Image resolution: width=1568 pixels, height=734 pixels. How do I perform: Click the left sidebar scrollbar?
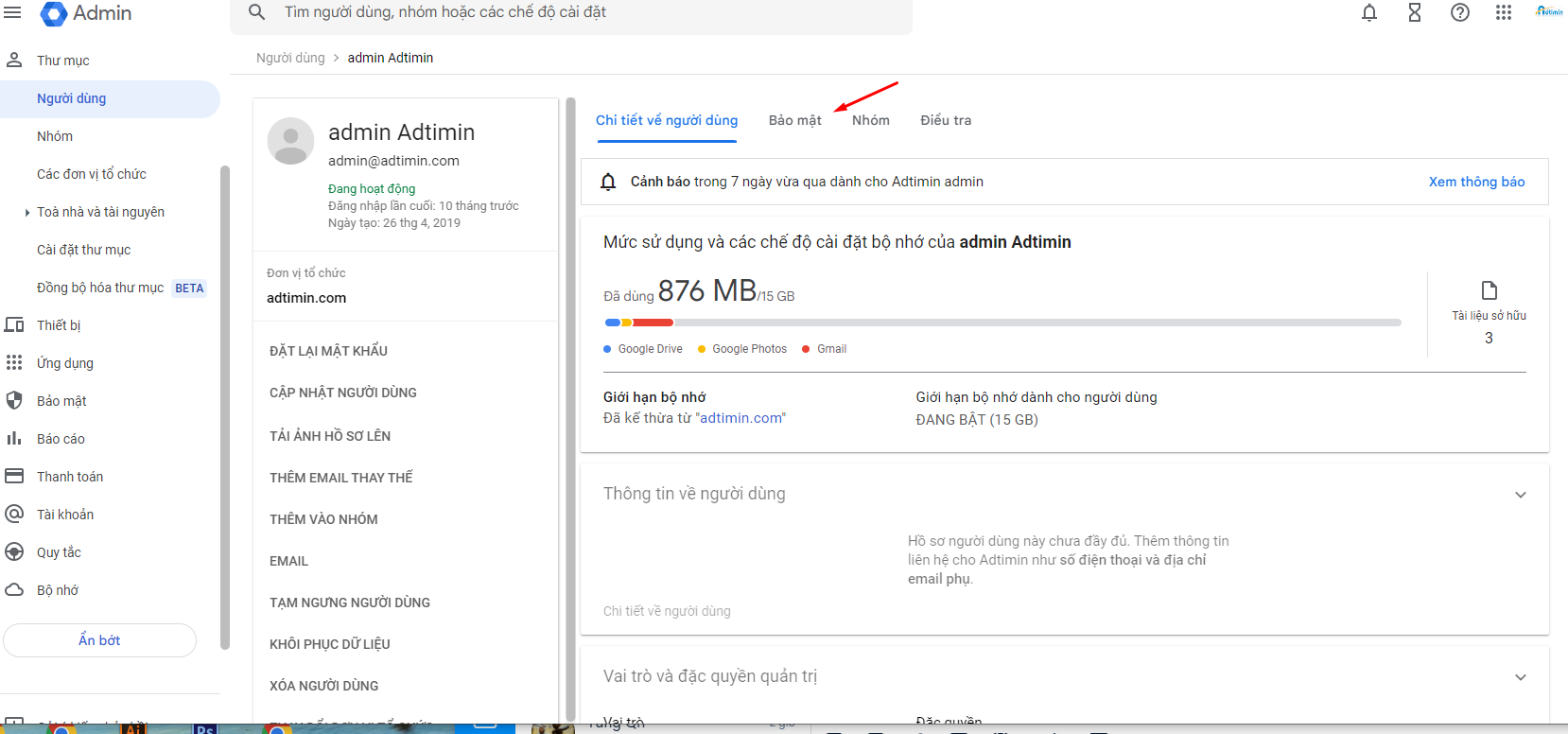point(225,408)
